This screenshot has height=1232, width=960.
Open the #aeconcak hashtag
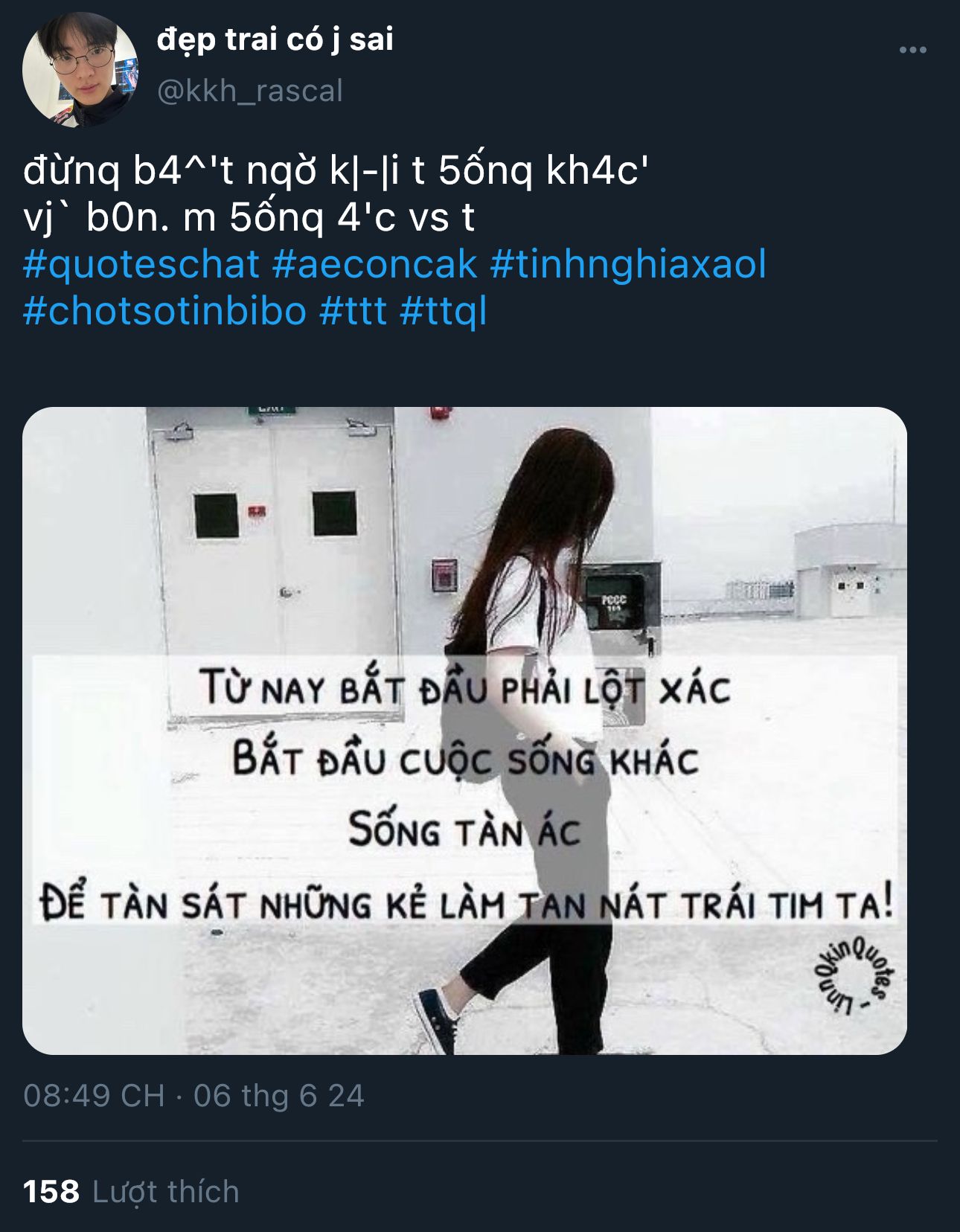(x=374, y=265)
